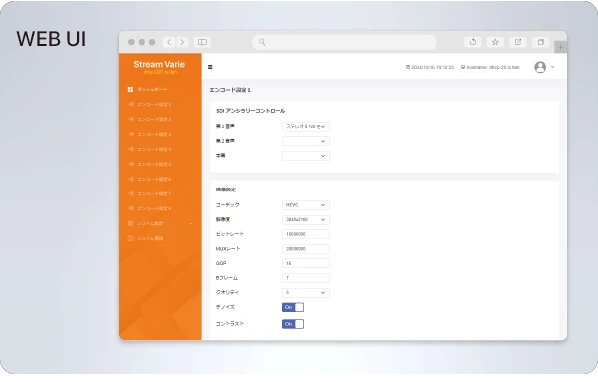This screenshot has width=598, height=382.
Task: Open the コーデック dropdown showing HEVC
Action: click(x=305, y=205)
